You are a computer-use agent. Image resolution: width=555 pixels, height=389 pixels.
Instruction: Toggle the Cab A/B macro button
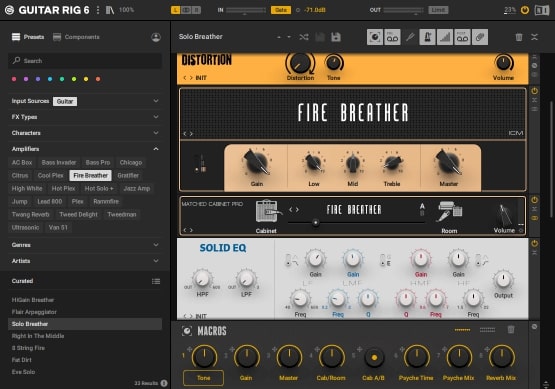374,357
